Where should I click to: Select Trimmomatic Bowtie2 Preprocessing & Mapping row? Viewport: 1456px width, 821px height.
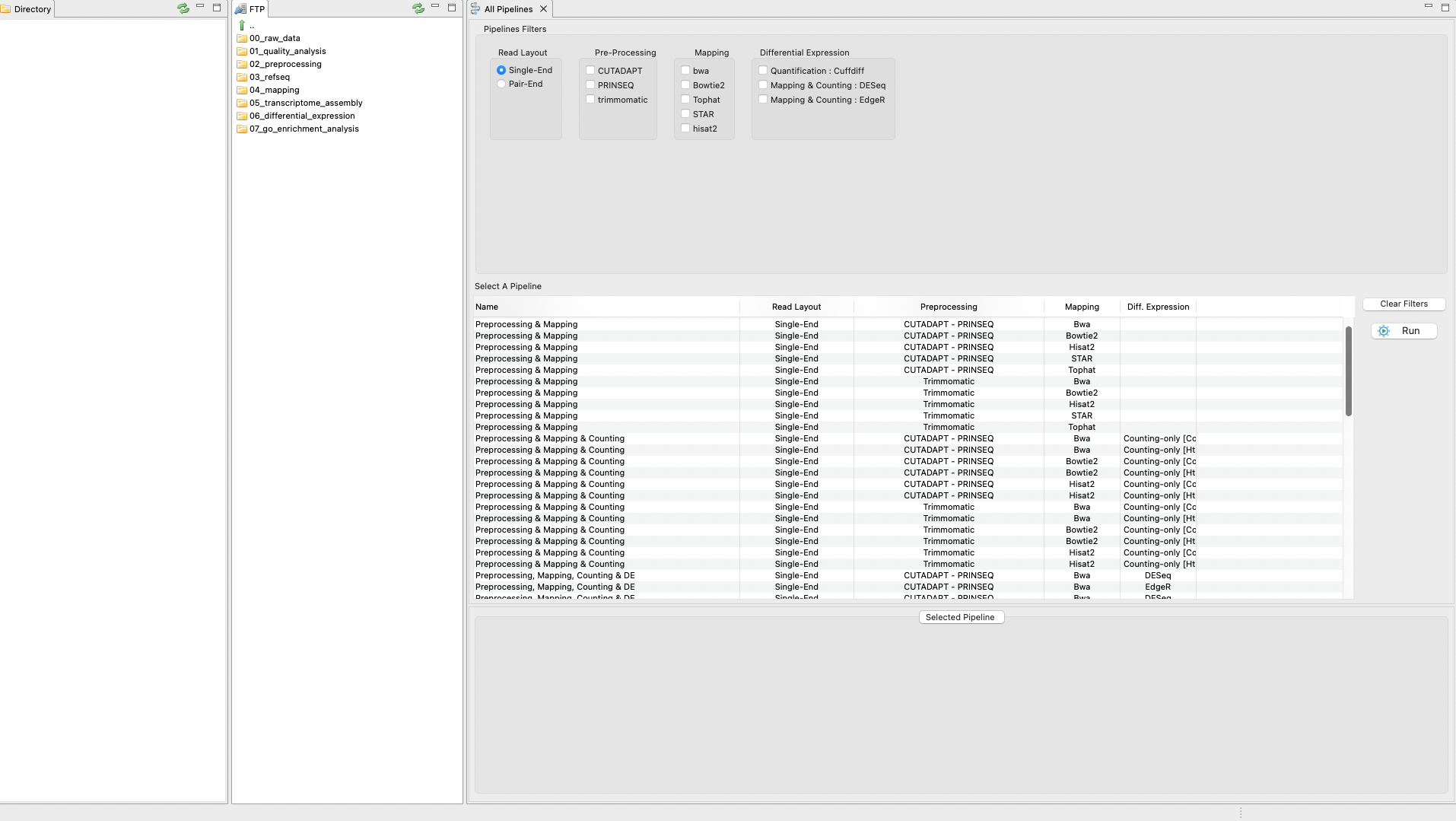pos(908,393)
